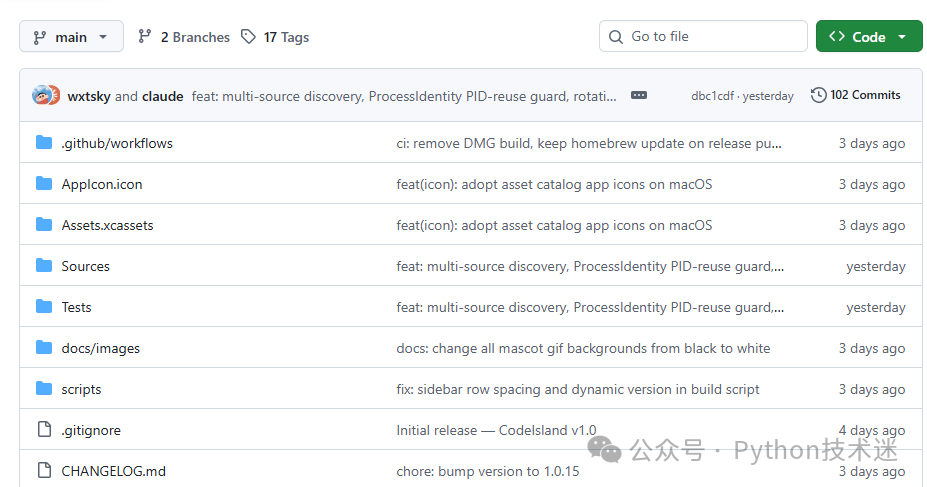Screen dimensions: 927x487
Task: Click the wxtsky and claude avatar
Action: (x=46, y=95)
